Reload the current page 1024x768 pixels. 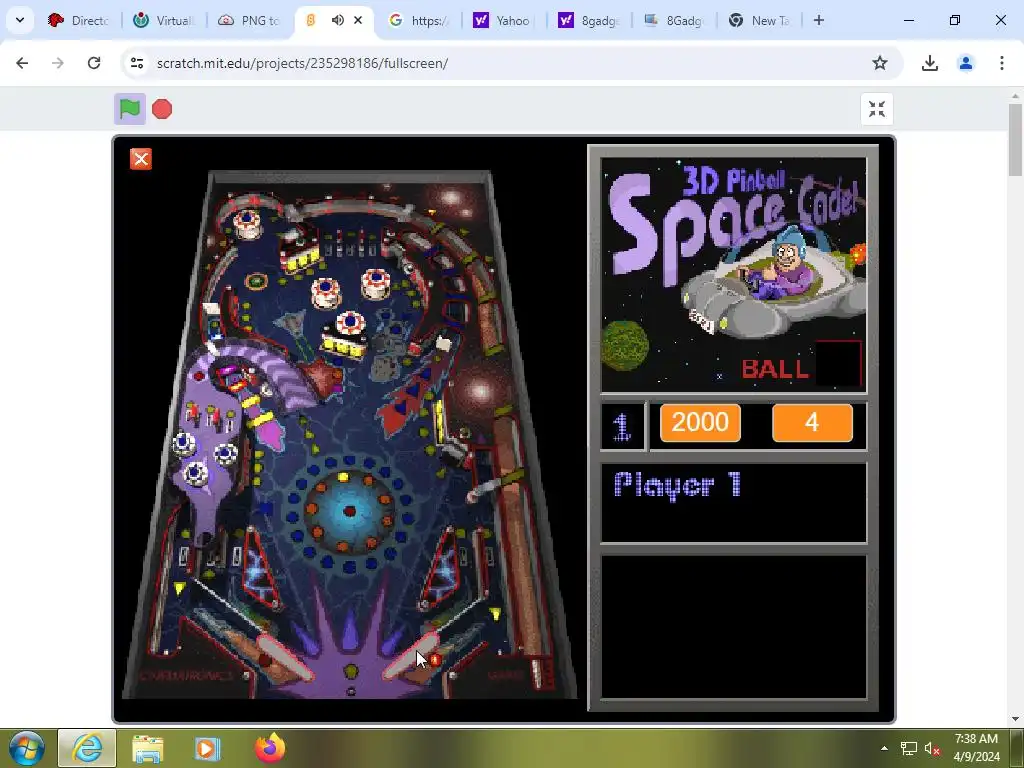(94, 63)
